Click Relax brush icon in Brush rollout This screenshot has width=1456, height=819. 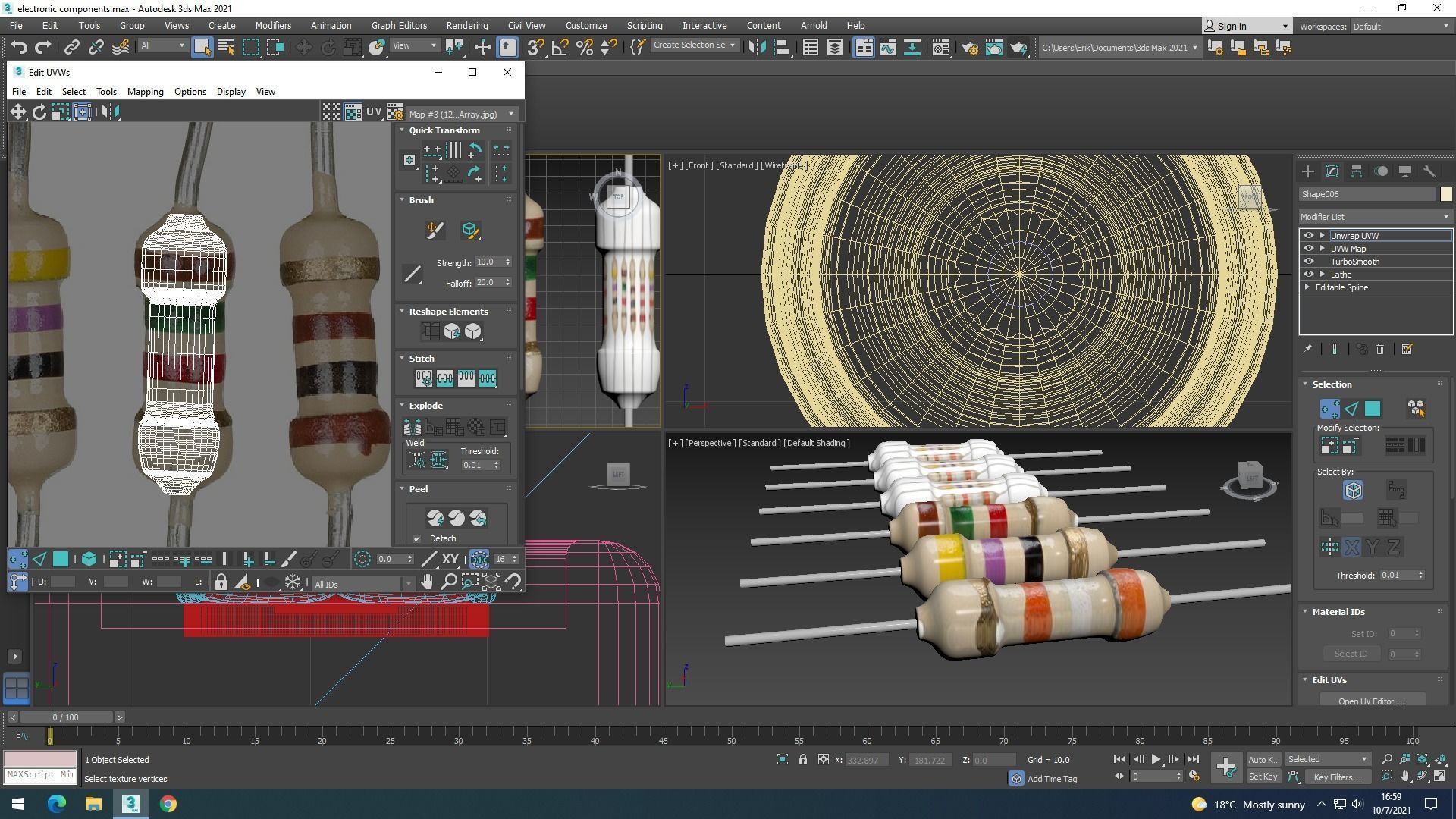pyautogui.click(x=469, y=230)
